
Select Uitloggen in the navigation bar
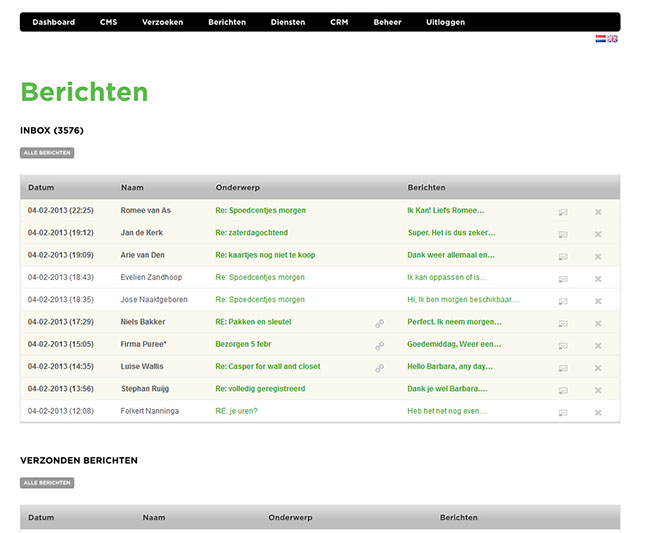pos(445,22)
